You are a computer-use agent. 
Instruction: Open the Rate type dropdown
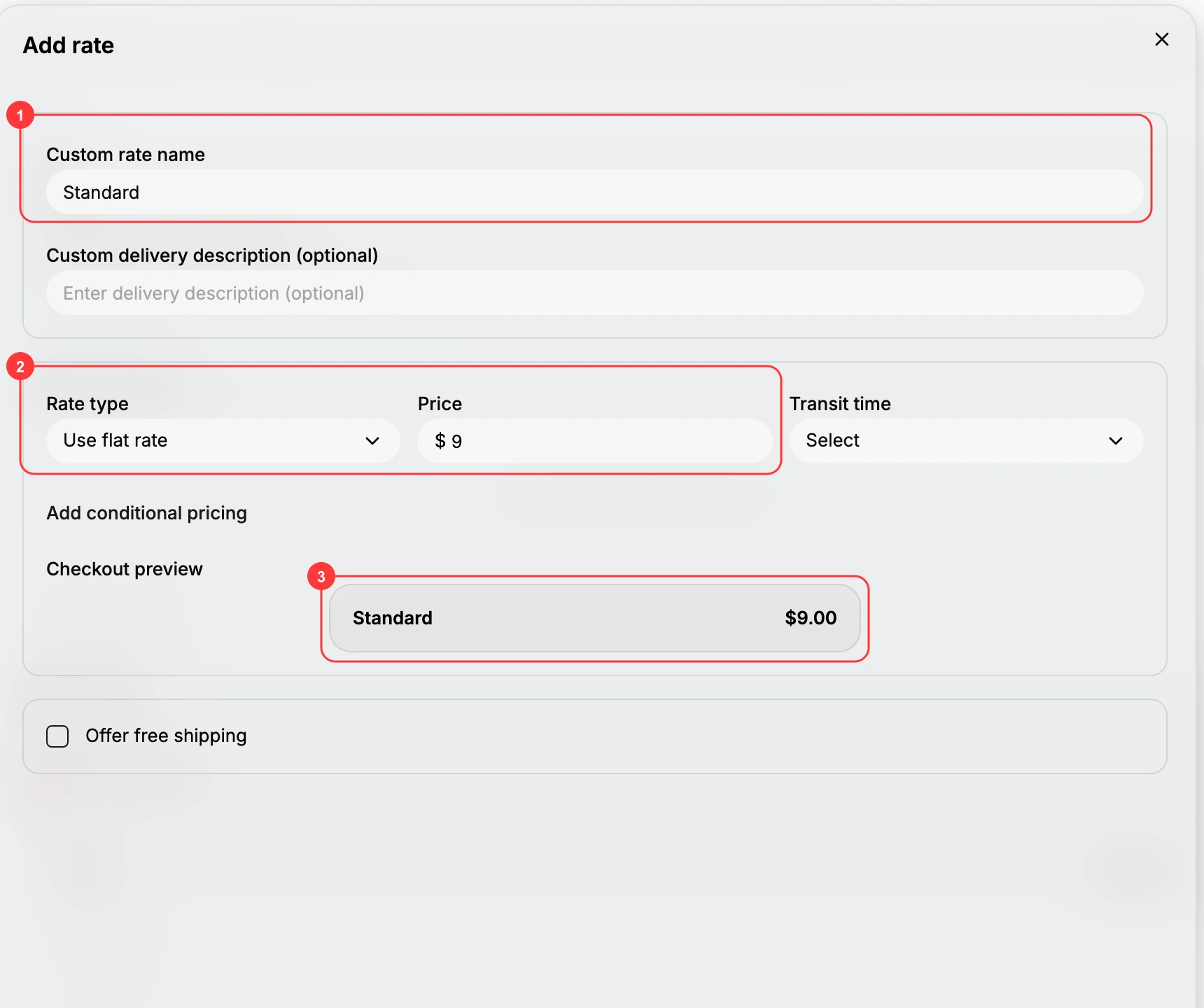(223, 440)
